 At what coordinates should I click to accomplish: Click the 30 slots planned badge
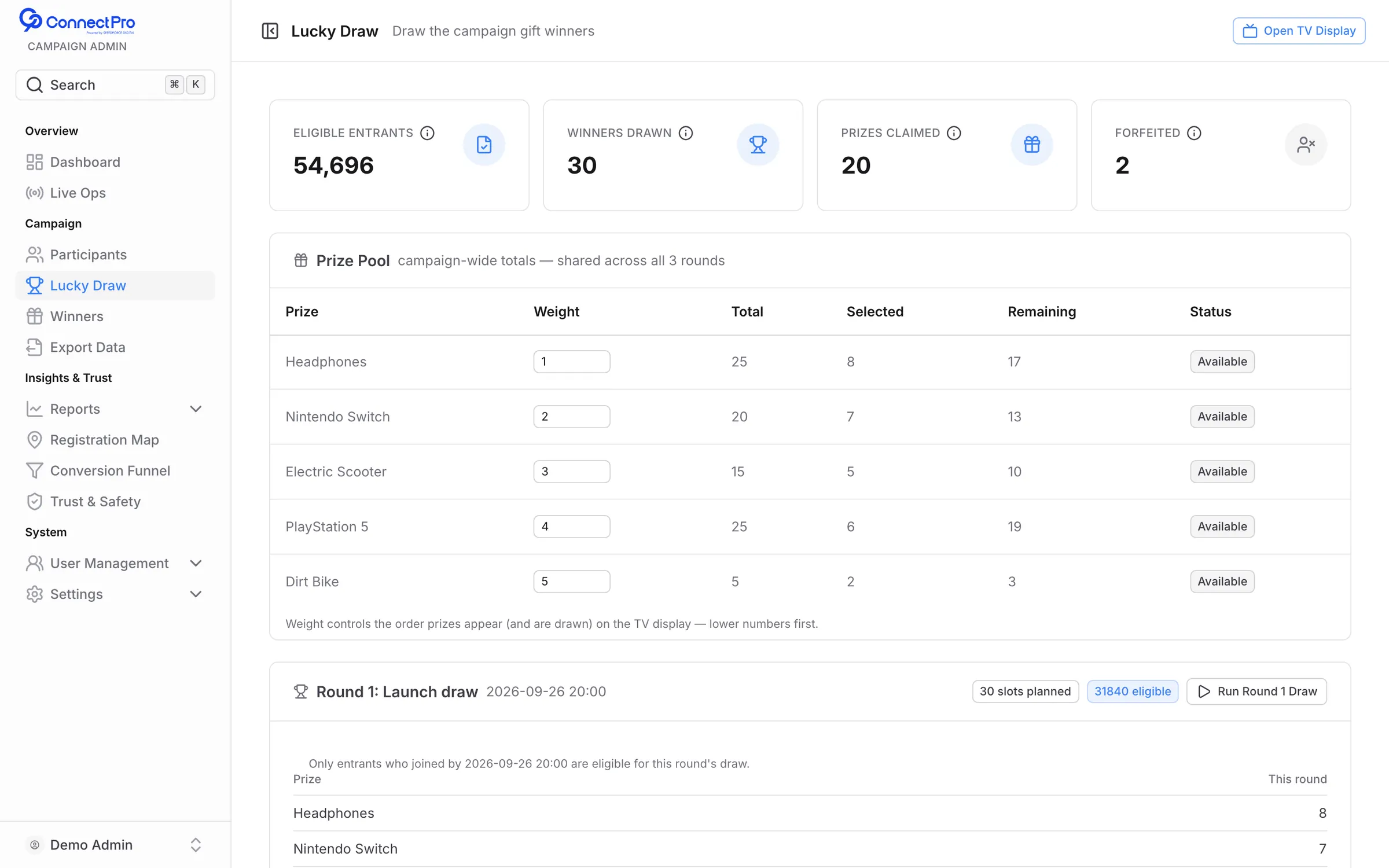1025,692
